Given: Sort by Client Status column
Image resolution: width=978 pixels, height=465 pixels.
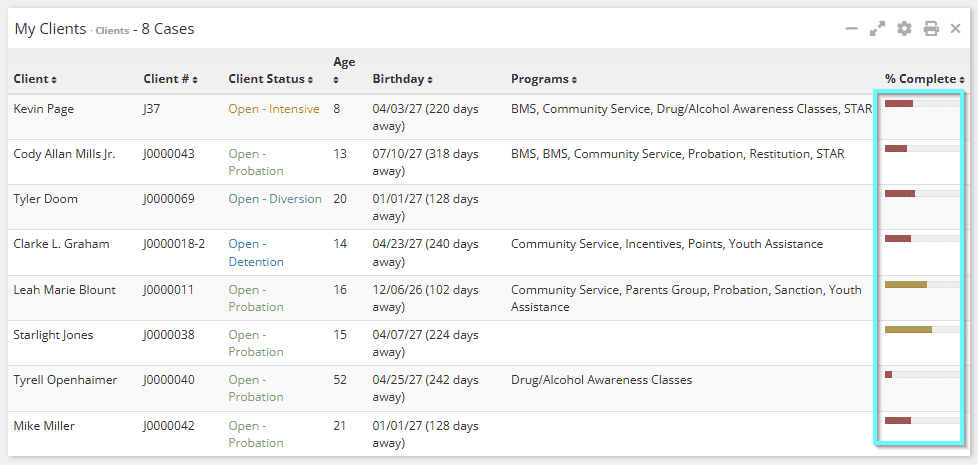Looking at the screenshot, I should (x=271, y=79).
